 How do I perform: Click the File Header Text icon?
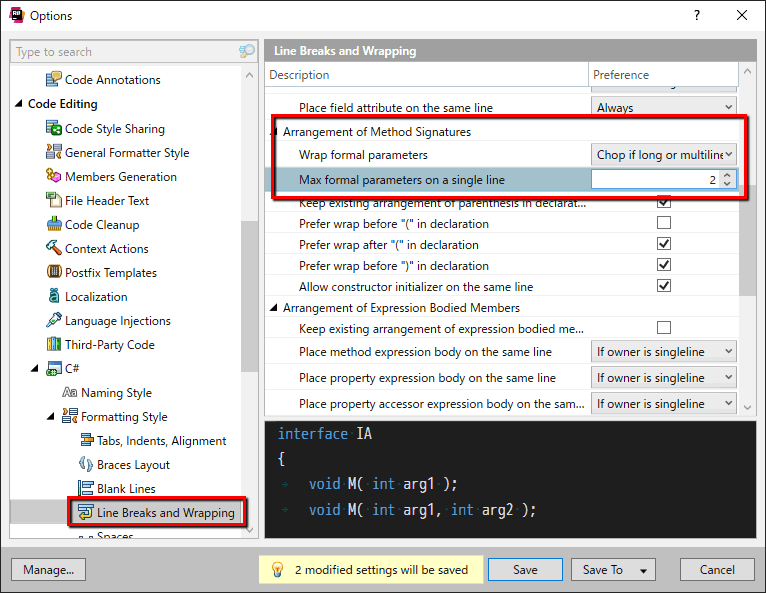coord(53,200)
